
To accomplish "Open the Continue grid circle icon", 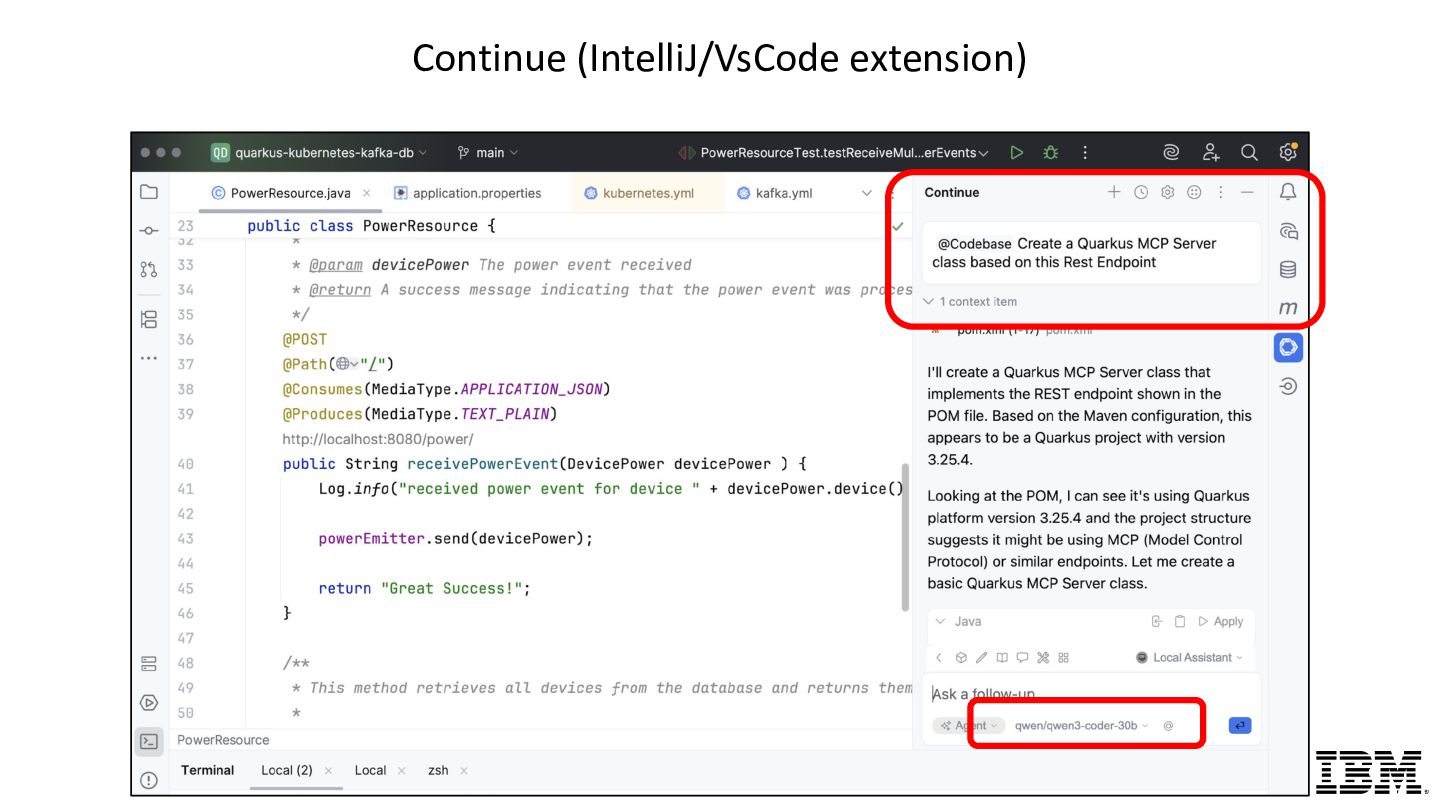I will (1194, 192).
